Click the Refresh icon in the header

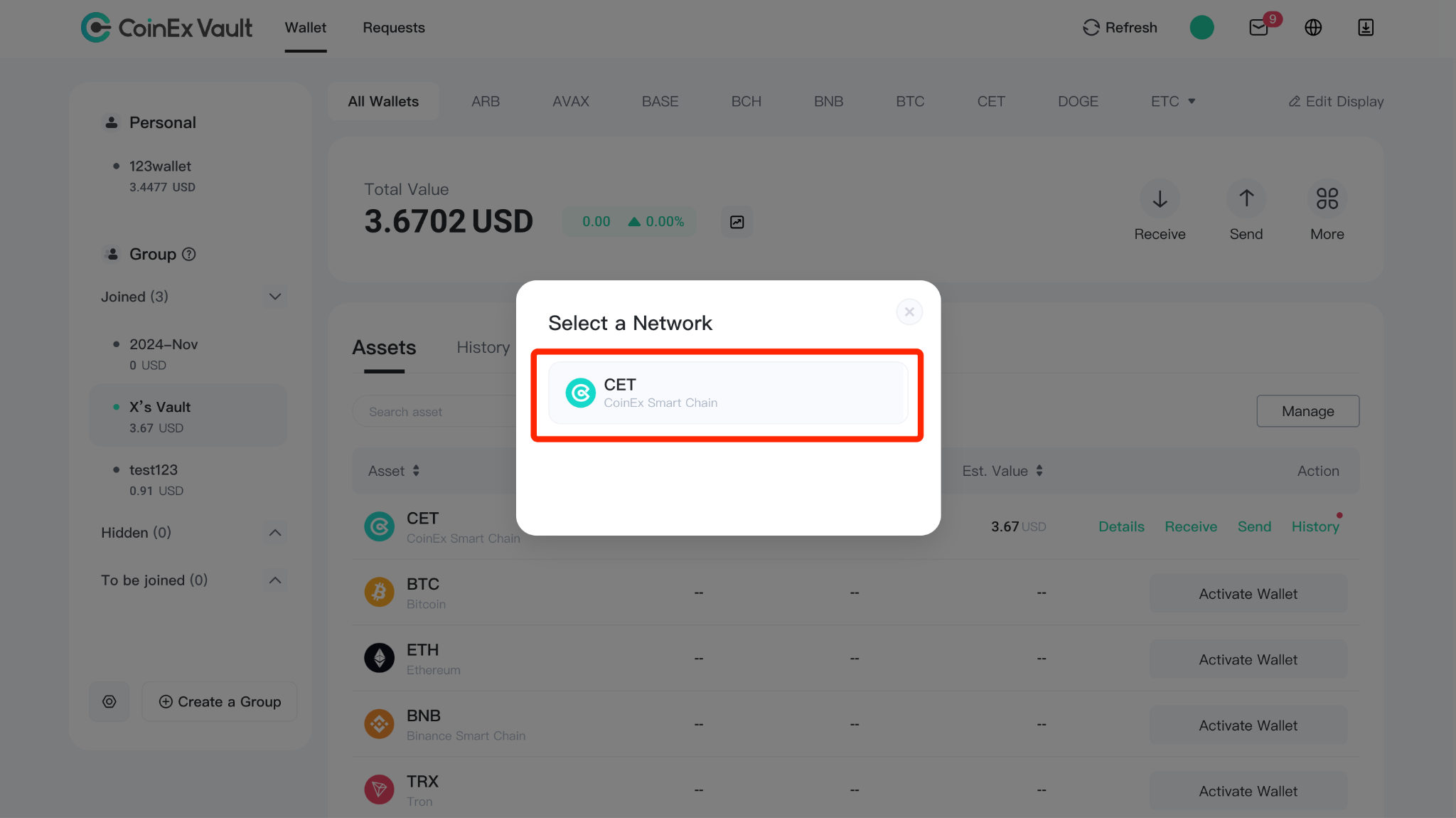(1091, 28)
